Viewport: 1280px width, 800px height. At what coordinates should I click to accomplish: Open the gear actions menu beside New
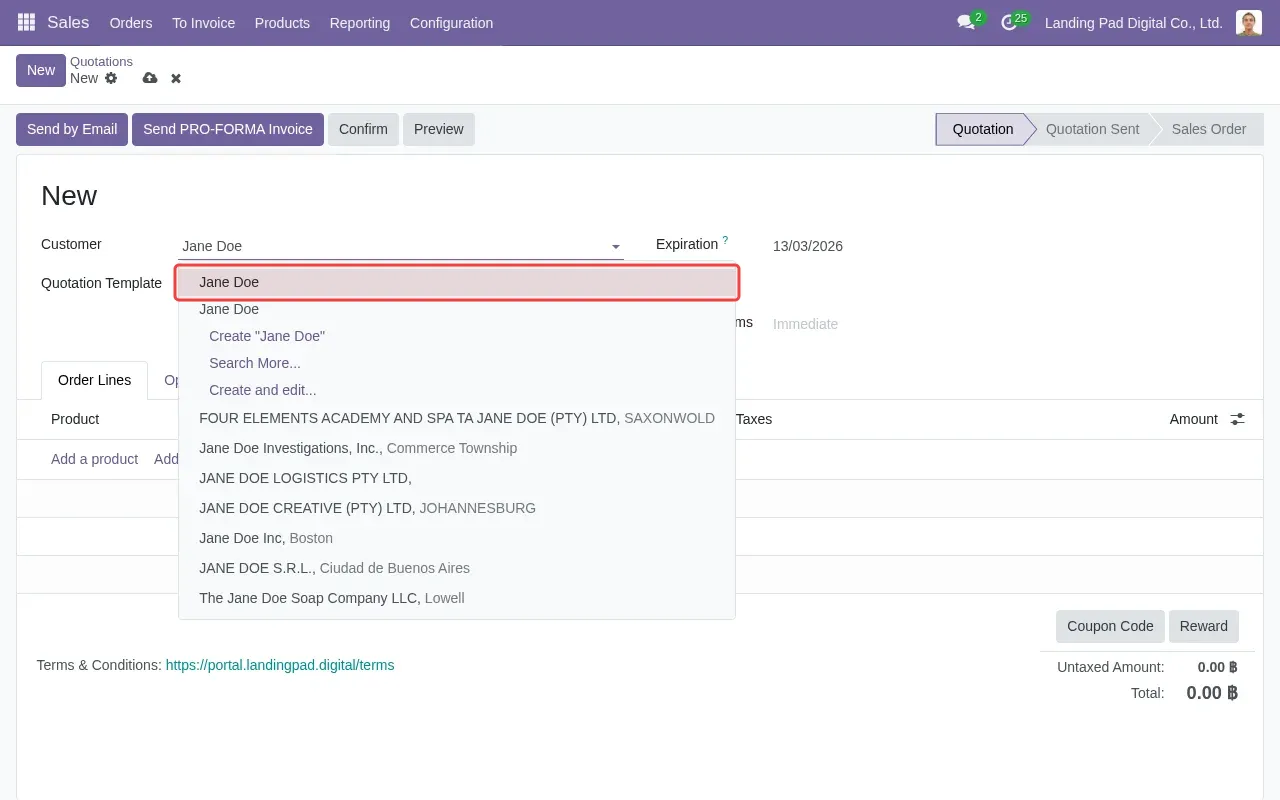pyautogui.click(x=111, y=78)
